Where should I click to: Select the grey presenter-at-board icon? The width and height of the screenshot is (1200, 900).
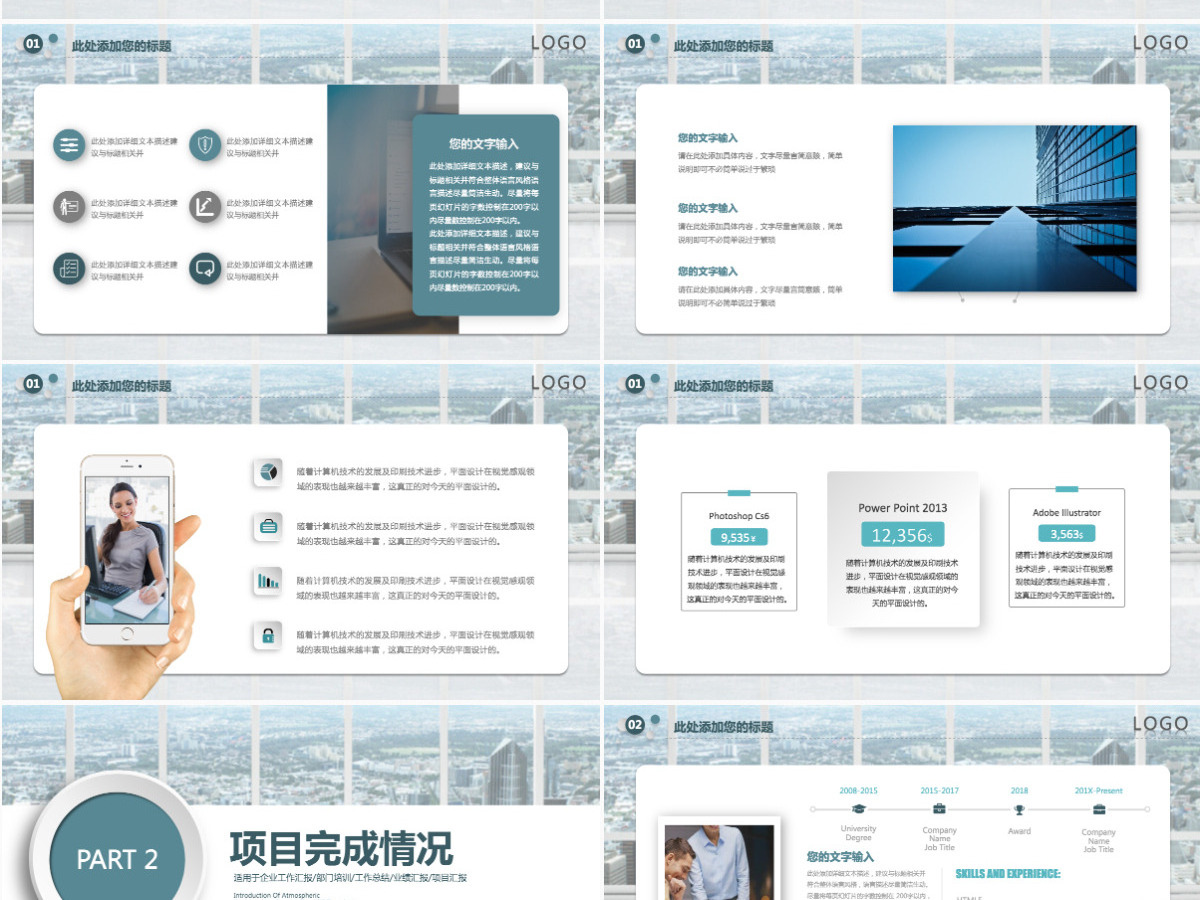[69, 207]
